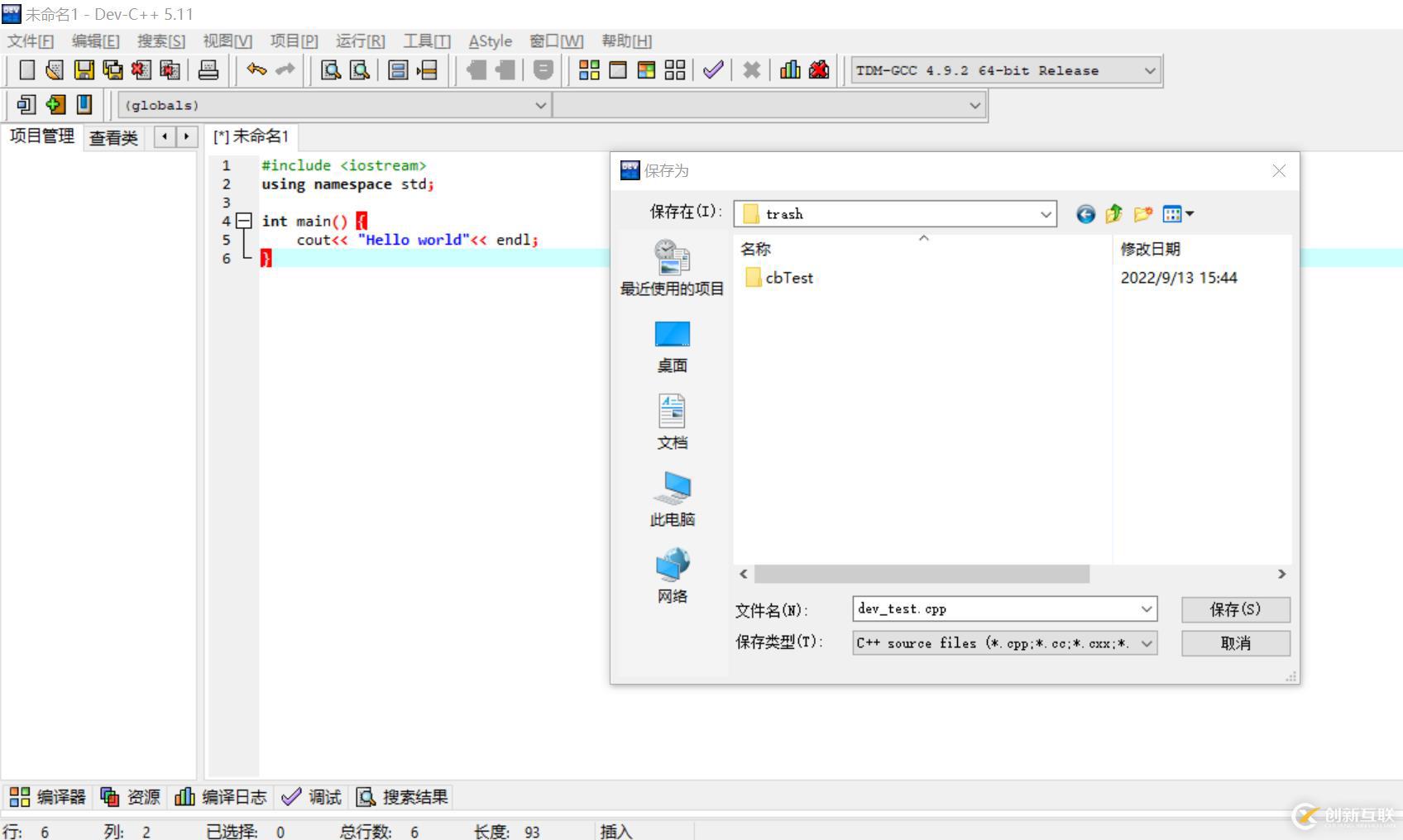Click the file name field containing dev_test.cpp
Viewport: 1403px width, 840px height.
(x=993, y=609)
